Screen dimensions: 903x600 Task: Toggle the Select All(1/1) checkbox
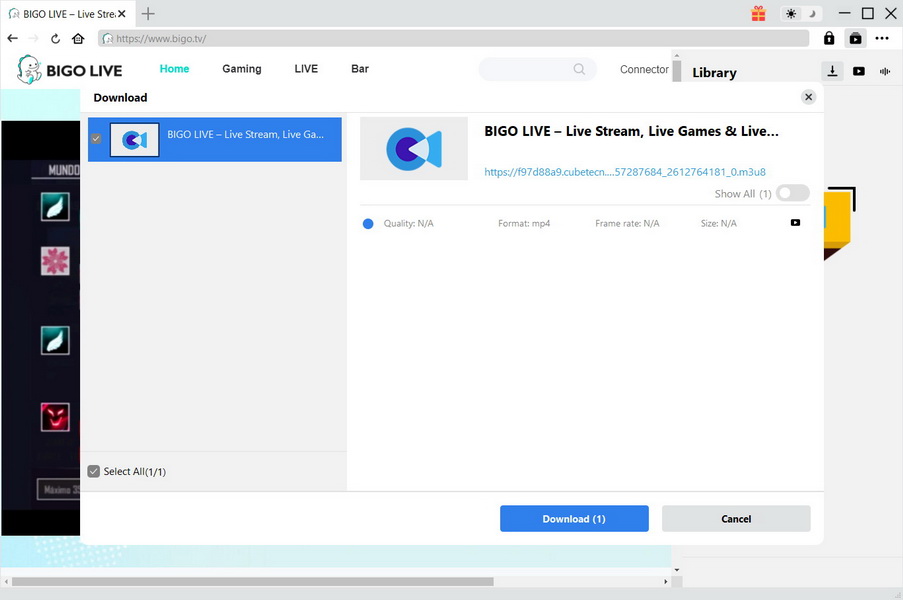(93, 472)
